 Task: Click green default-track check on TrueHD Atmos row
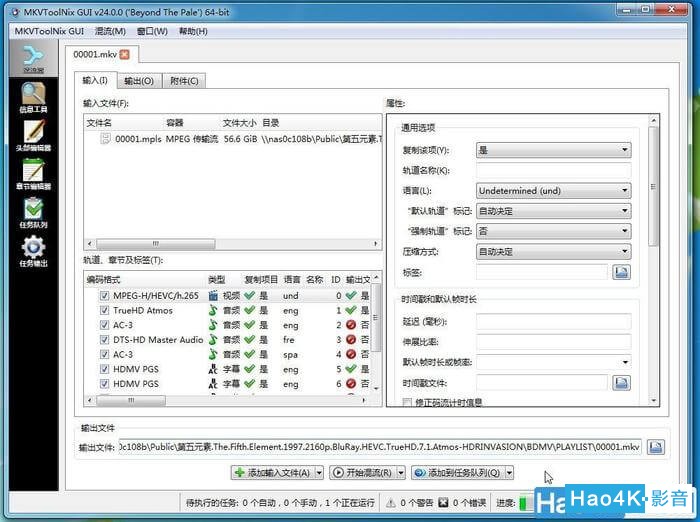351,310
